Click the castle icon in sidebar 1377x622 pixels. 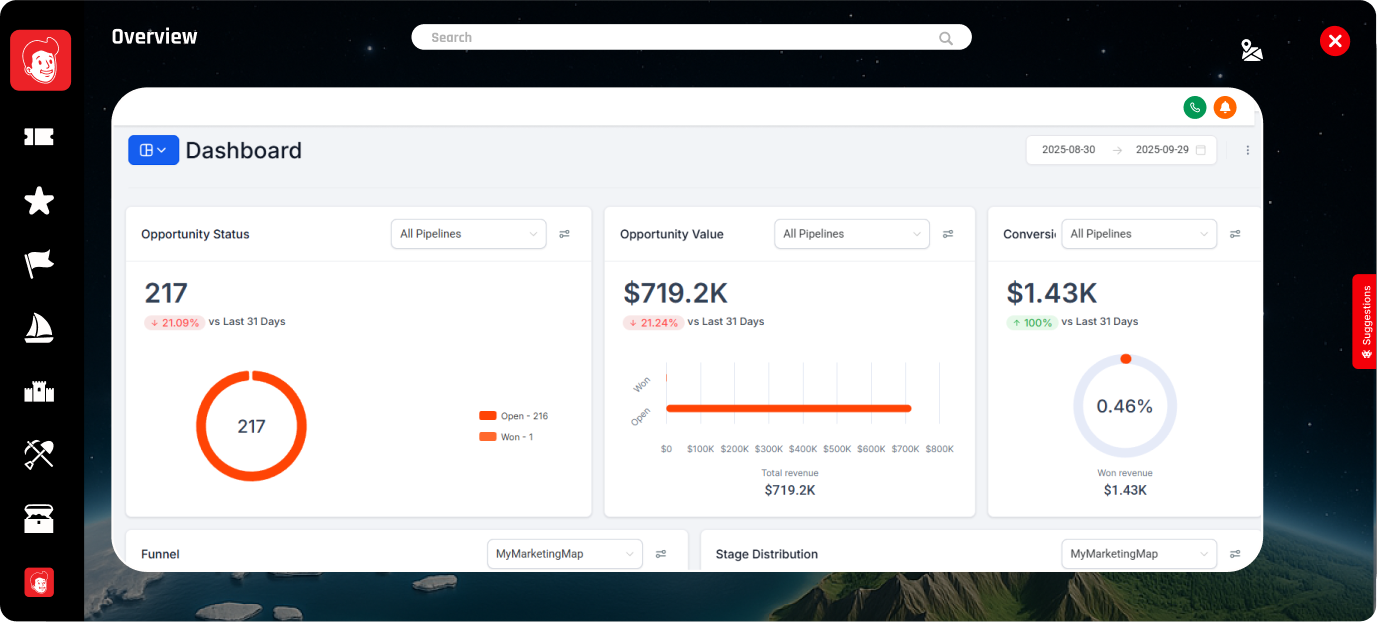(x=39, y=391)
